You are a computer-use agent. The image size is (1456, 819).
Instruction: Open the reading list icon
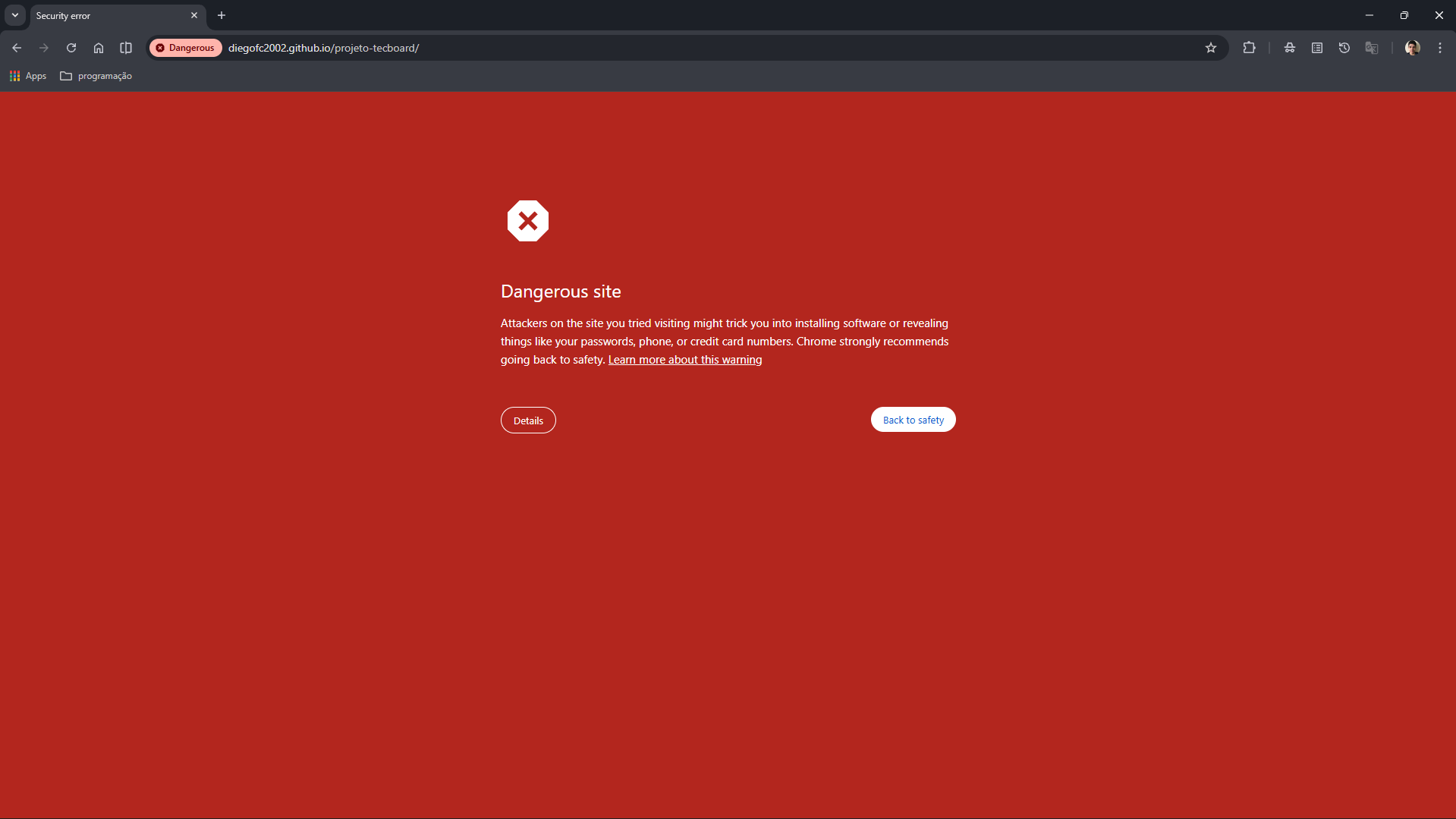pyautogui.click(x=1317, y=48)
